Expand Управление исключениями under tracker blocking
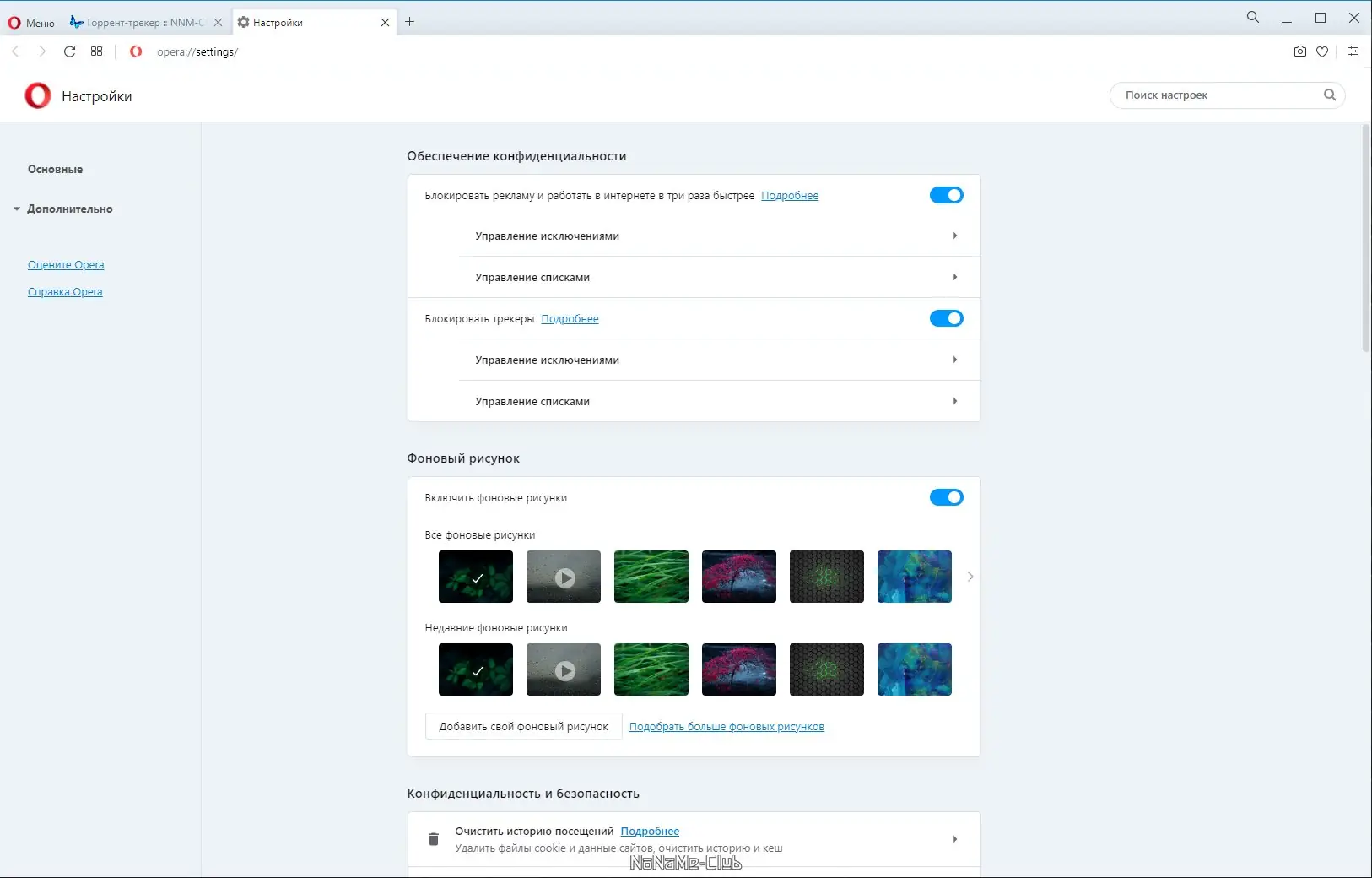Viewport: 1372px width, 878px height. (719, 360)
